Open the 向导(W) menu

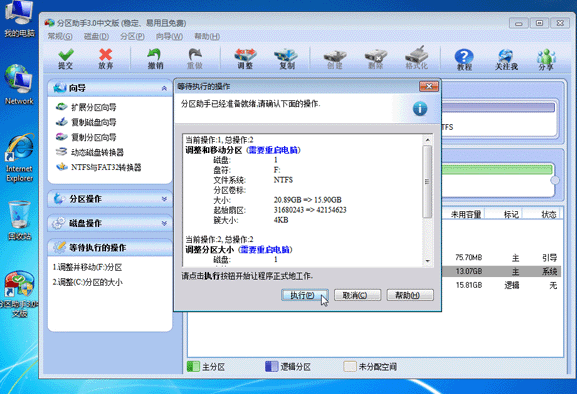point(169,36)
